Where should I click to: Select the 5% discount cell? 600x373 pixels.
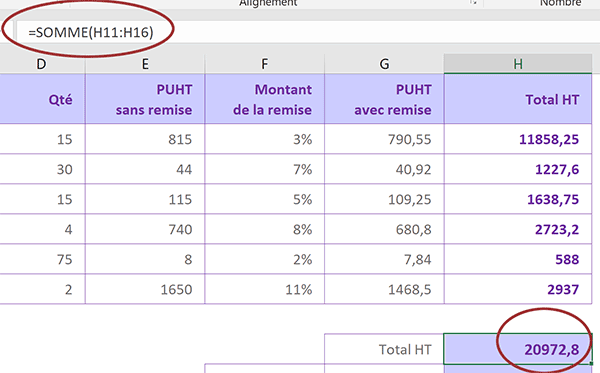[264, 199]
